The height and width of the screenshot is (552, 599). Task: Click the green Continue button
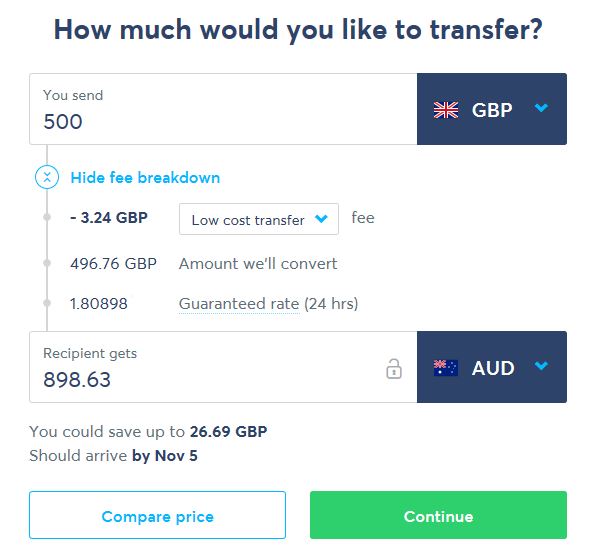coord(438,515)
